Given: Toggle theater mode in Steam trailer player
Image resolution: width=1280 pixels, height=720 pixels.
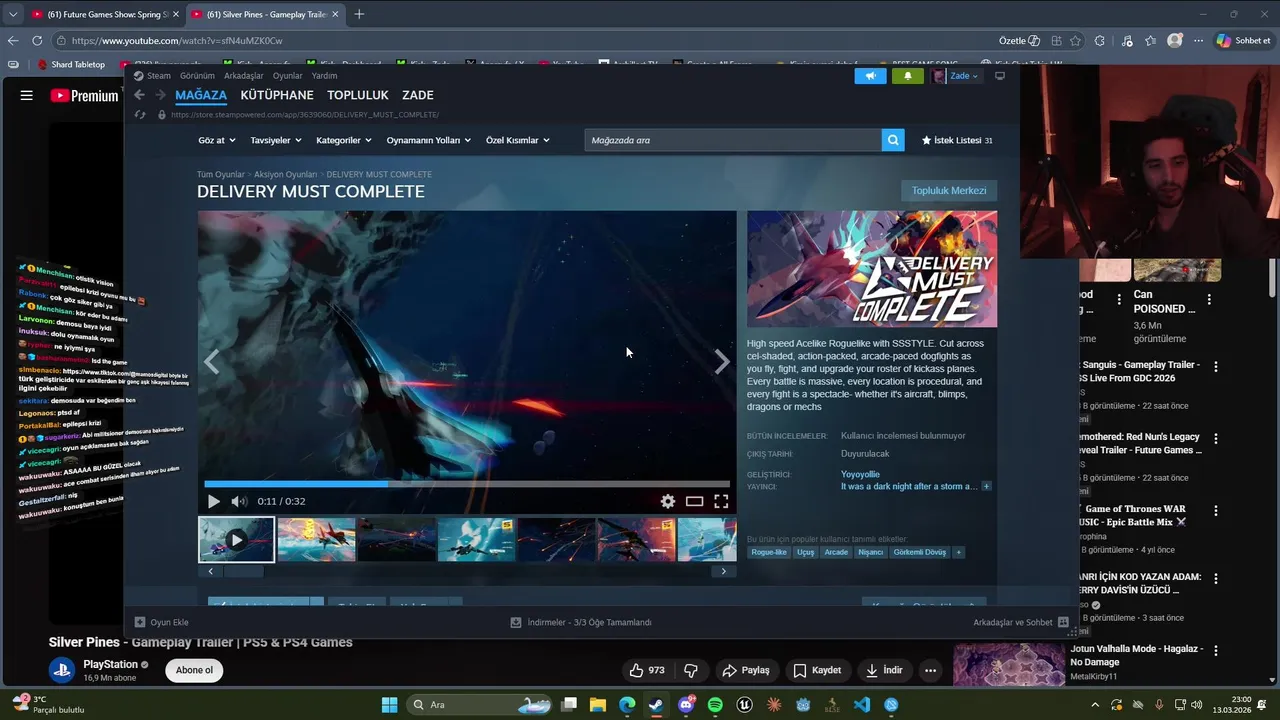Looking at the screenshot, I should coord(694,501).
